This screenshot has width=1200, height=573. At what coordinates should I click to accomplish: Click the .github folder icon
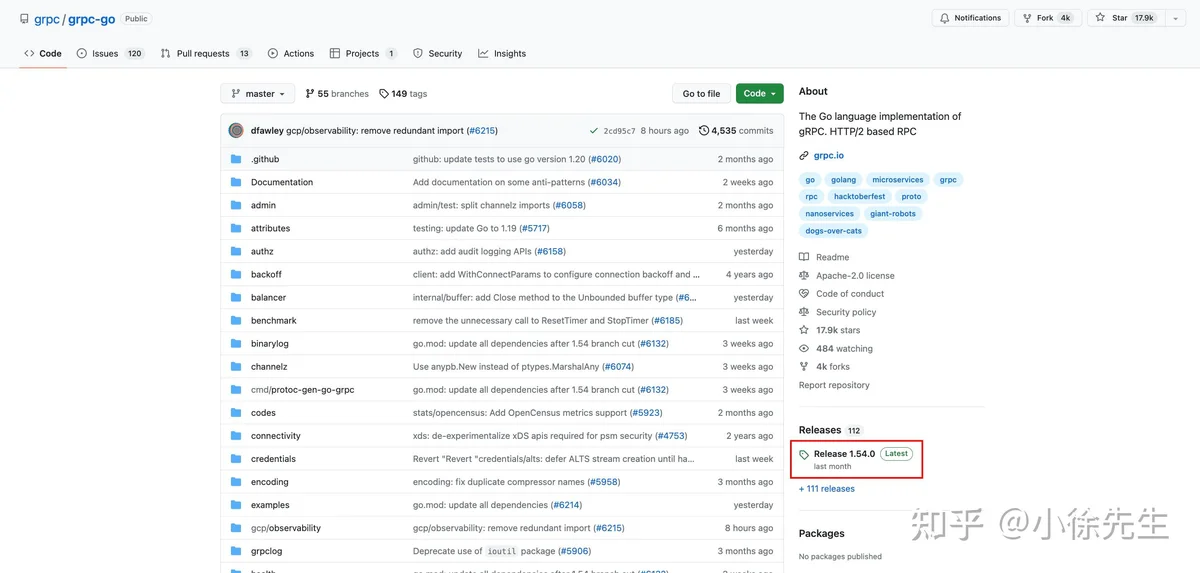236,159
